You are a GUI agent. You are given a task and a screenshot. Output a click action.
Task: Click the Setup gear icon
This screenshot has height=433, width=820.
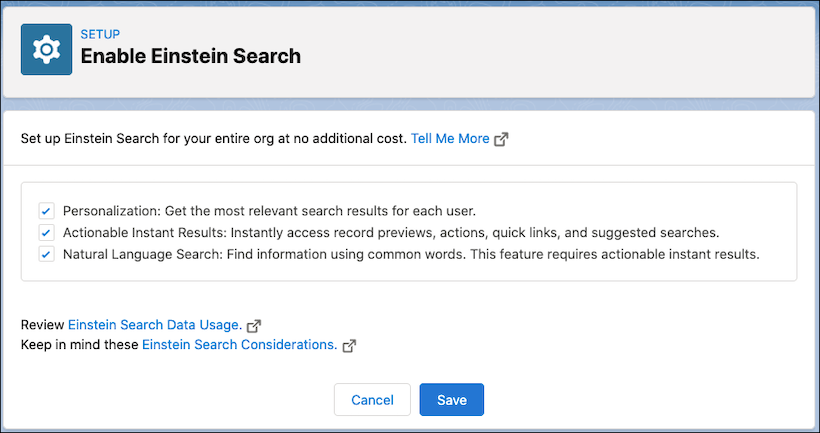pos(47,49)
